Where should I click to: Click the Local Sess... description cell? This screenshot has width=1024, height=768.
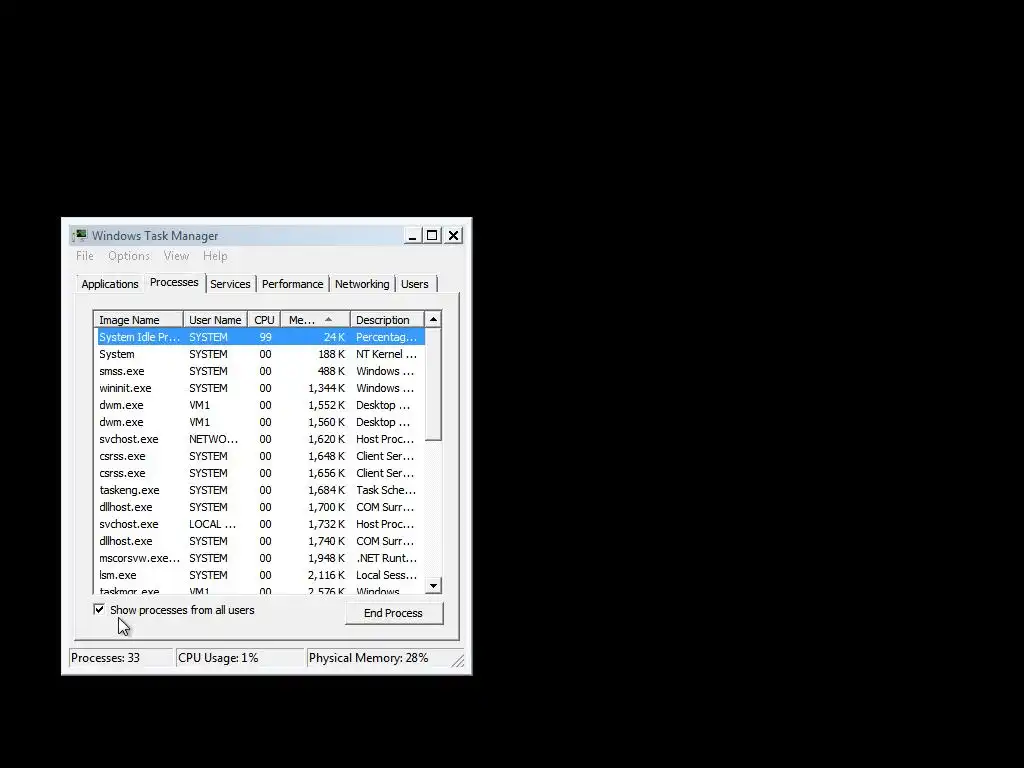[386, 575]
